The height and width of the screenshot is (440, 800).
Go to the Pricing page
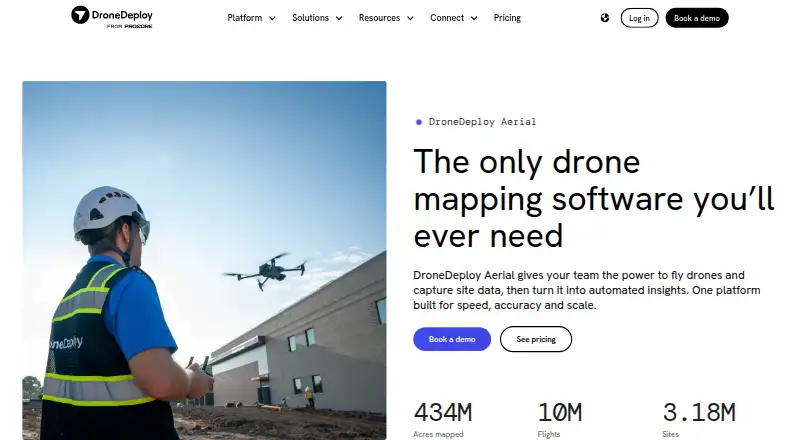coord(507,18)
